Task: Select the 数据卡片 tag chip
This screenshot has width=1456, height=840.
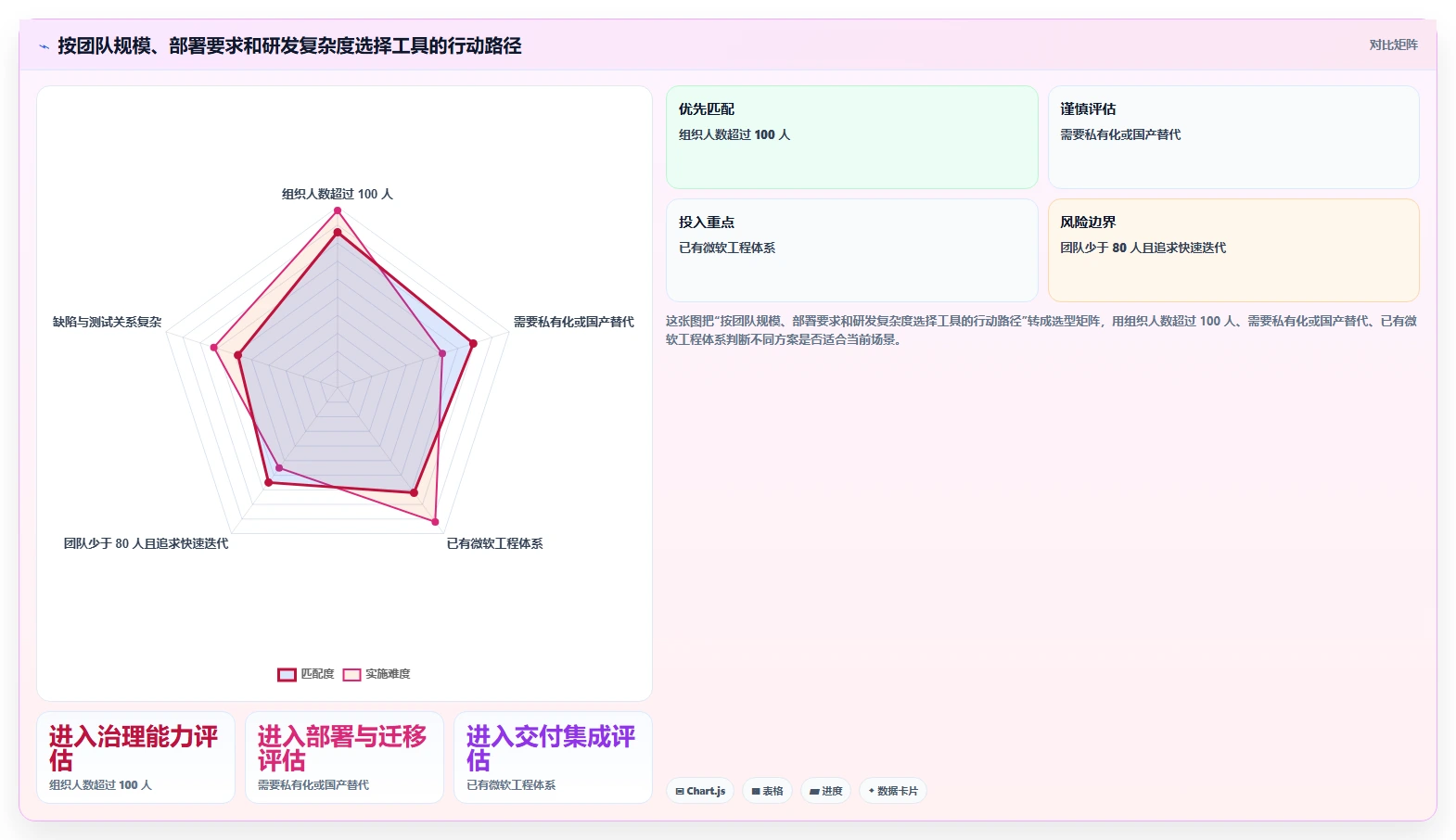Action: click(x=892, y=791)
